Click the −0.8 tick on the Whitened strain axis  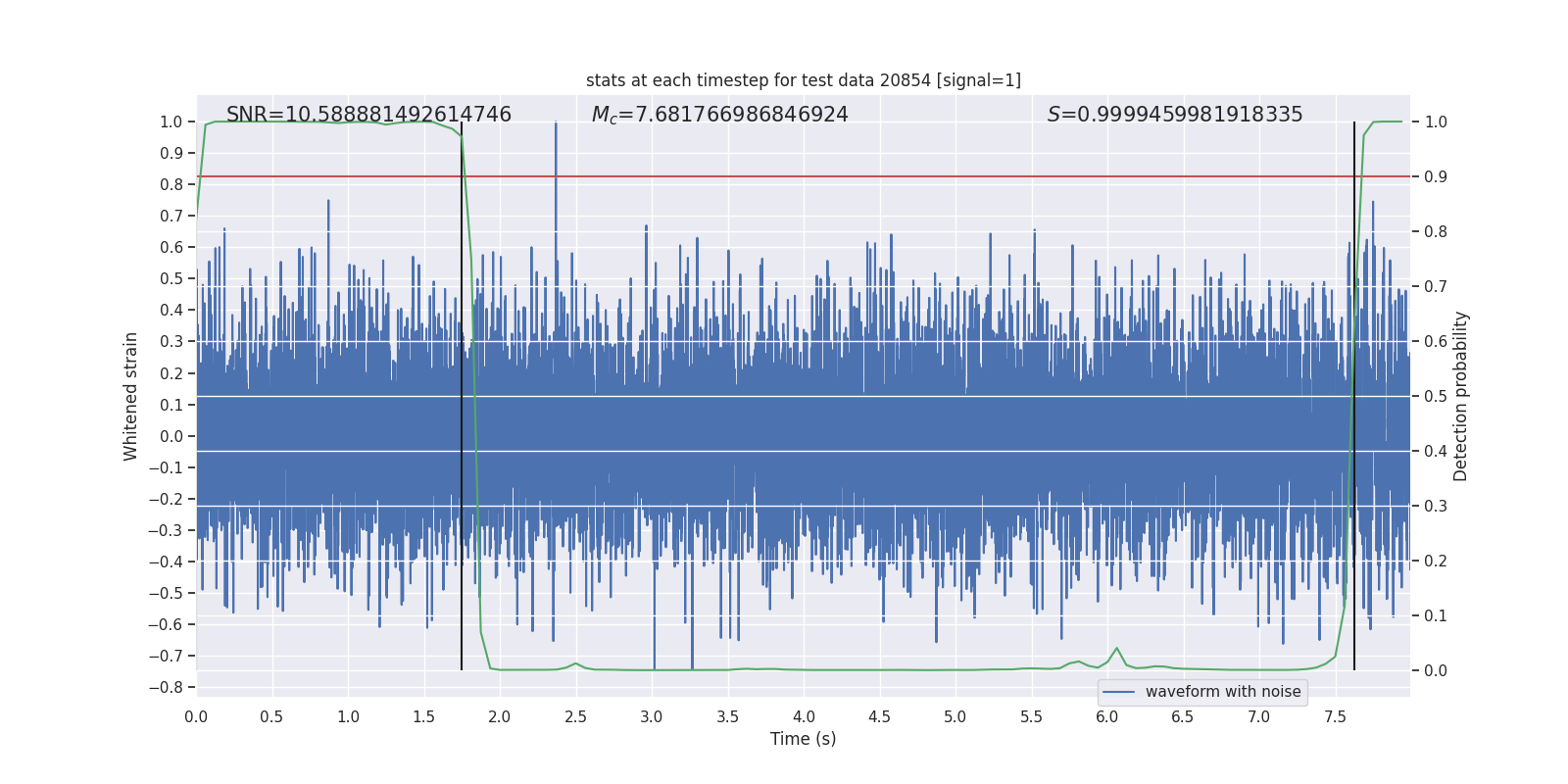pos(166,687)
